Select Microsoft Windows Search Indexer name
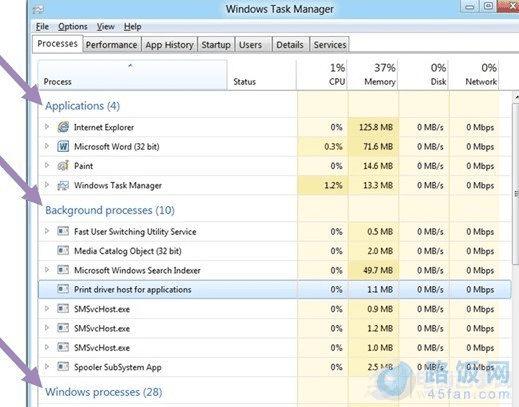This screenshot has height=407, width=519. coord(137,270)
